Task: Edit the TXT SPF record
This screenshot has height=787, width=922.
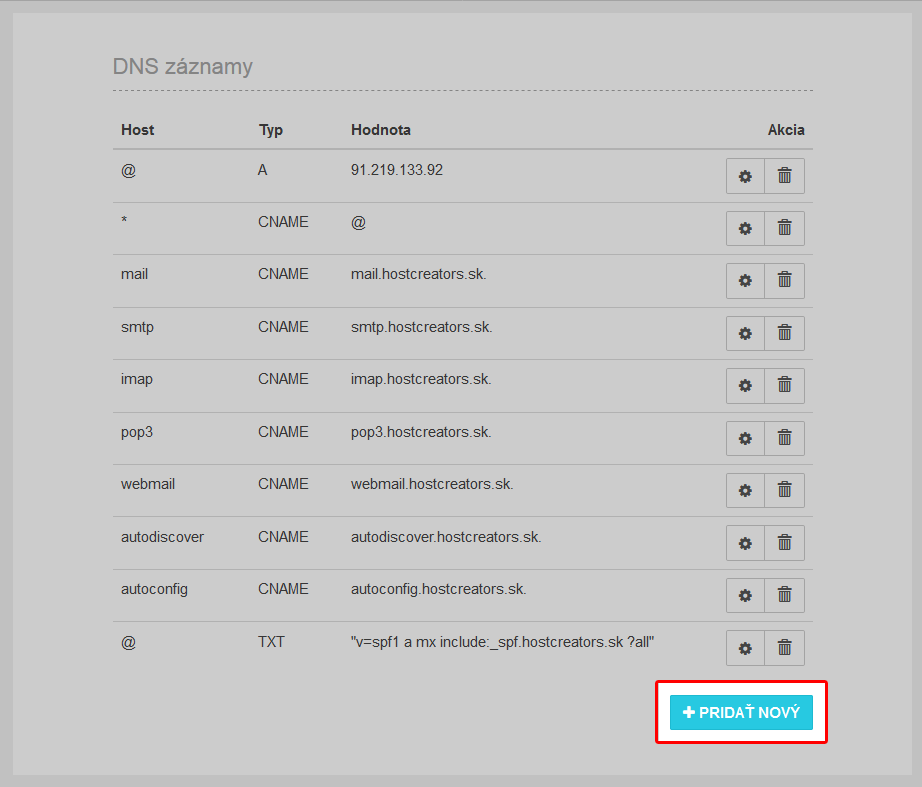Action: 745,648
